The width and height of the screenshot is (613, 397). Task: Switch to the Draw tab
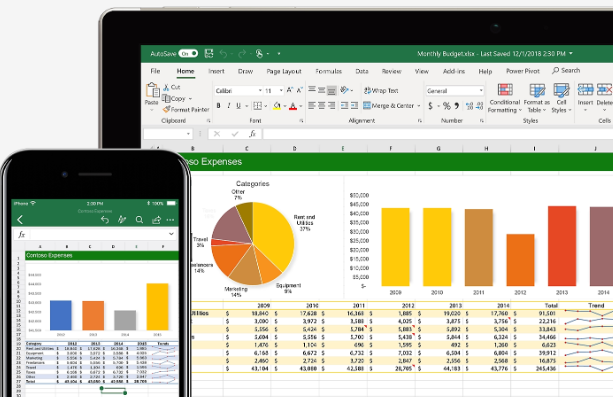(245, 71)
